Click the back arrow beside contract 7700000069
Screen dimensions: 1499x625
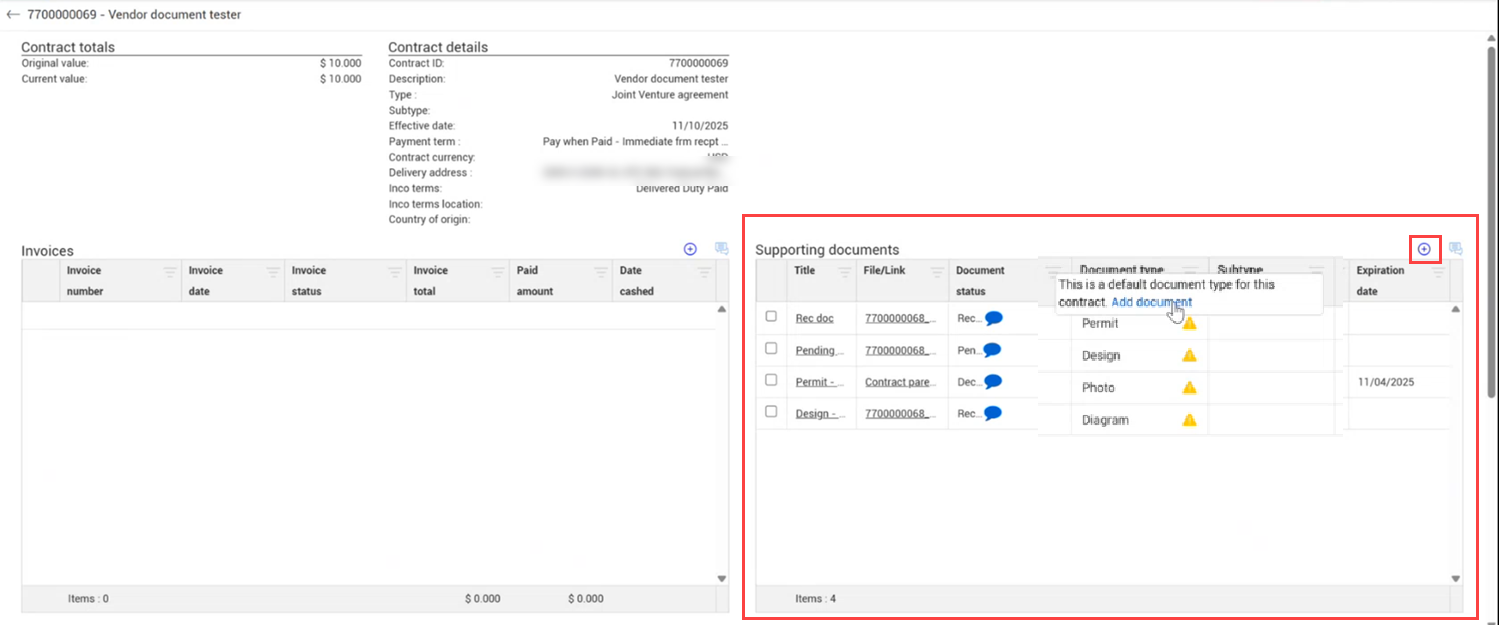pos(12,15)
